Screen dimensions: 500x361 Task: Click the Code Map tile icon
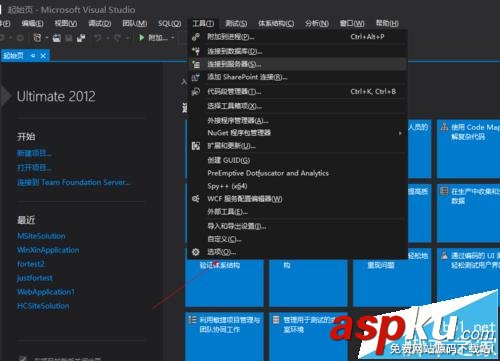pos(444,127)
